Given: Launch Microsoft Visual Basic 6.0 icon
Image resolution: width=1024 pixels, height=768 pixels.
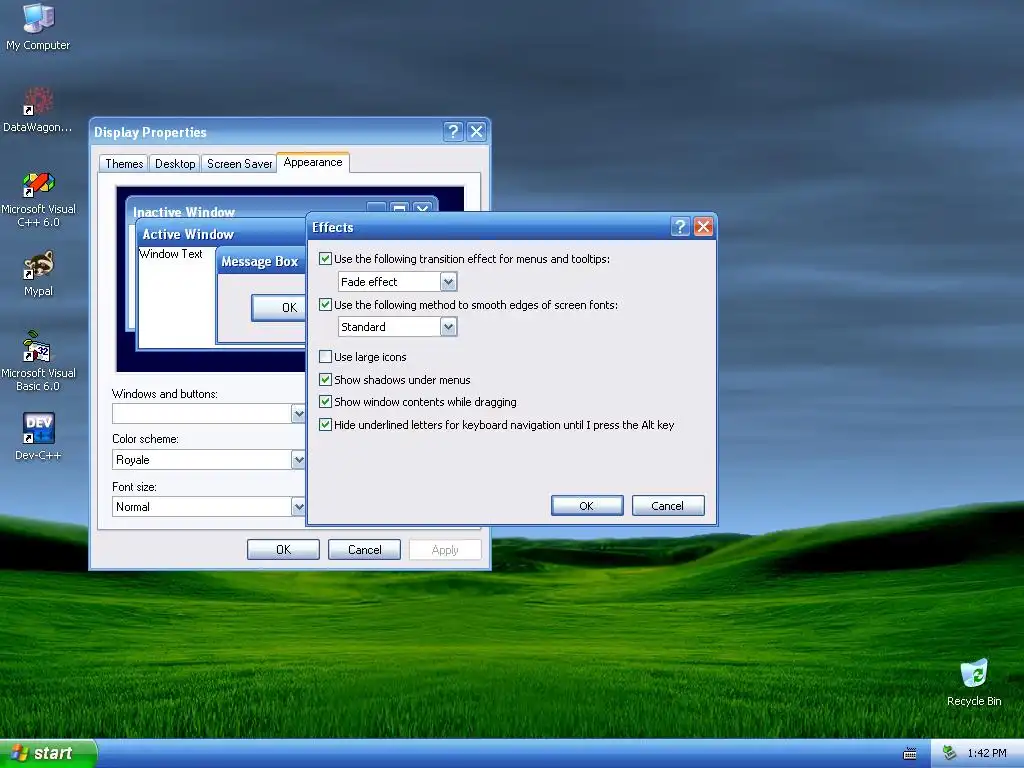Looking at the screenshot, I should tap(38, 361).
